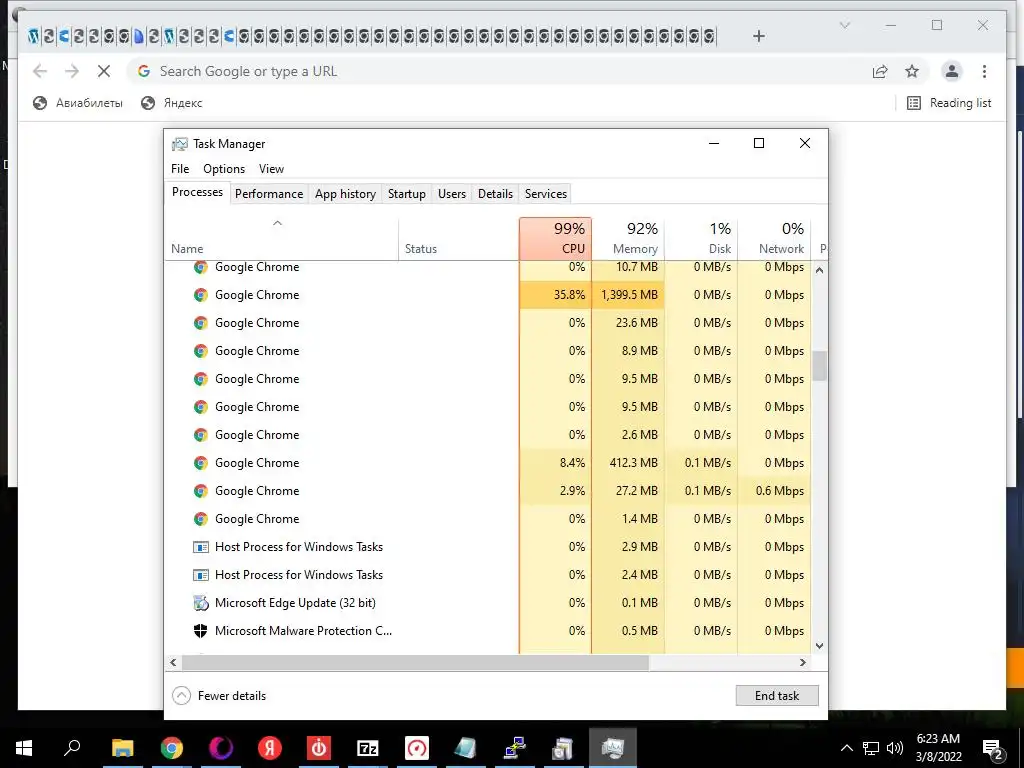
Task: Click the Name column header
Action: [x=281, y=238]
